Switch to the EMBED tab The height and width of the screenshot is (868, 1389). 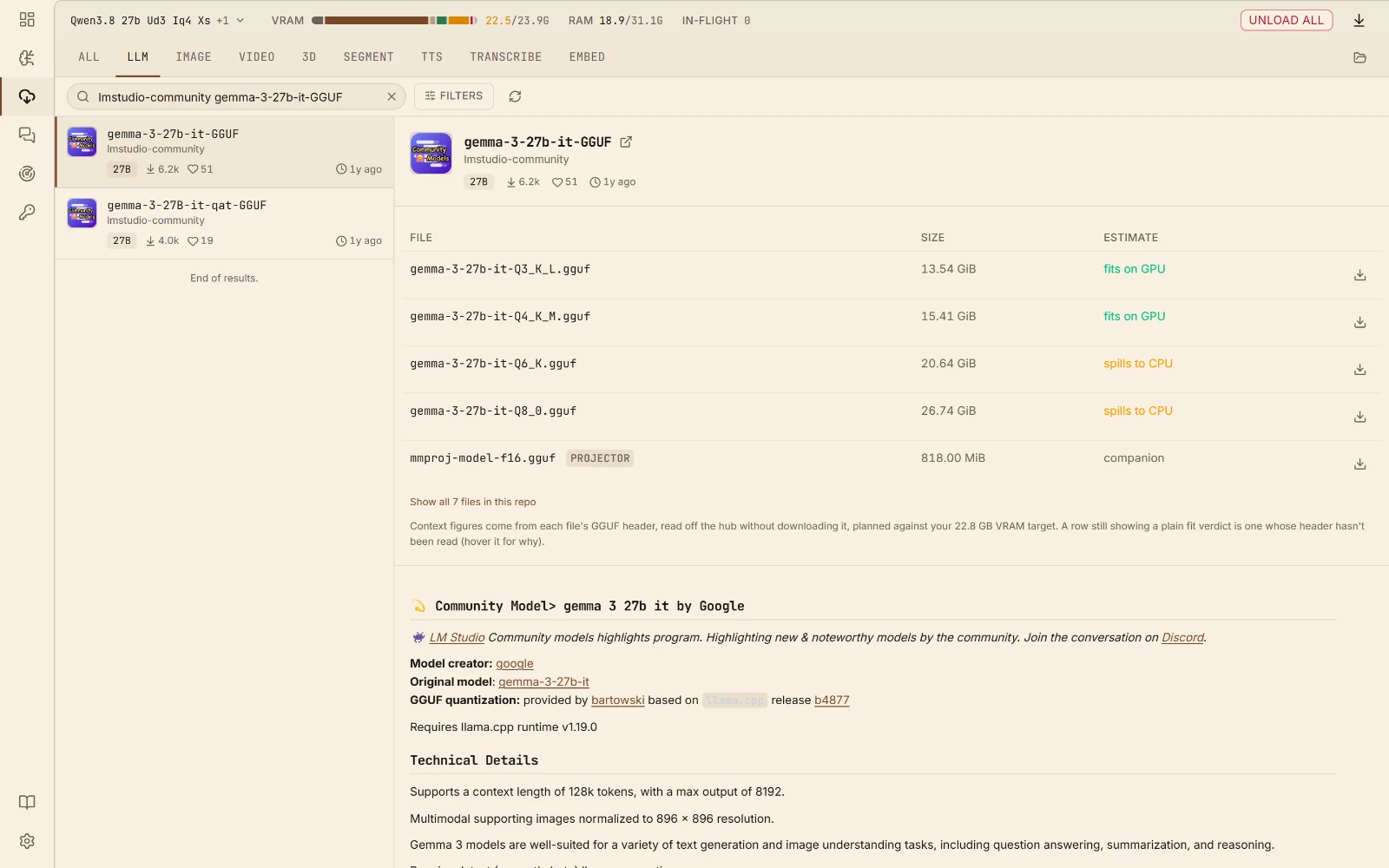pos(587,57)
